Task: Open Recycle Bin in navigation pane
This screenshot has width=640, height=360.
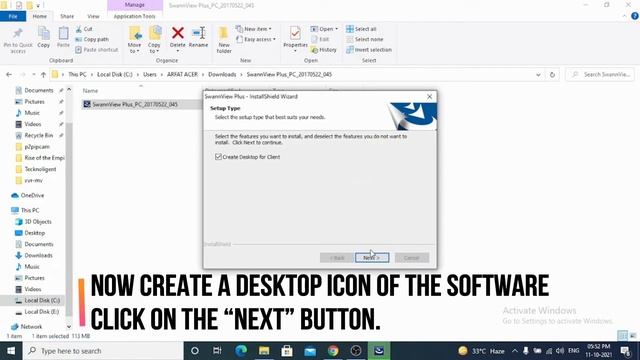Action: pos(38,135)
